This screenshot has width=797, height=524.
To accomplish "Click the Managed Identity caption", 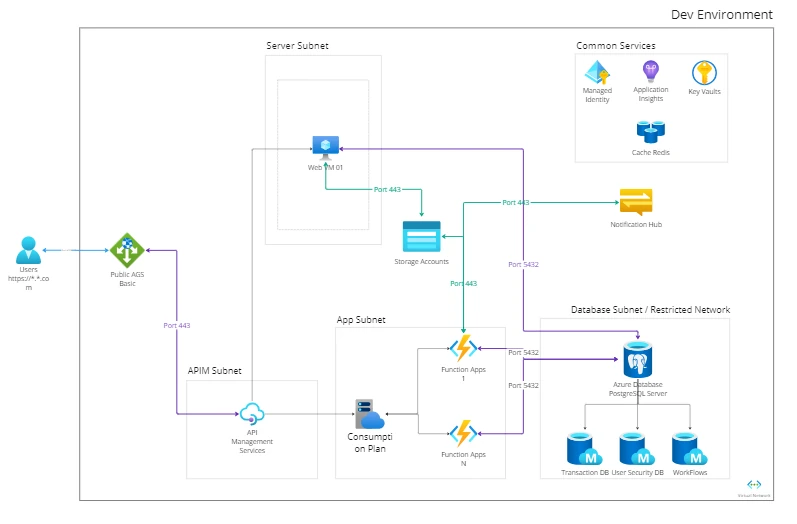I will click(597, 95).
